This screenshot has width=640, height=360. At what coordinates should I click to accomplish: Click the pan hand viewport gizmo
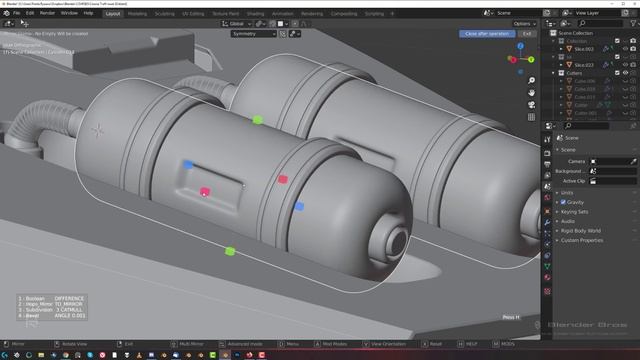531,93
